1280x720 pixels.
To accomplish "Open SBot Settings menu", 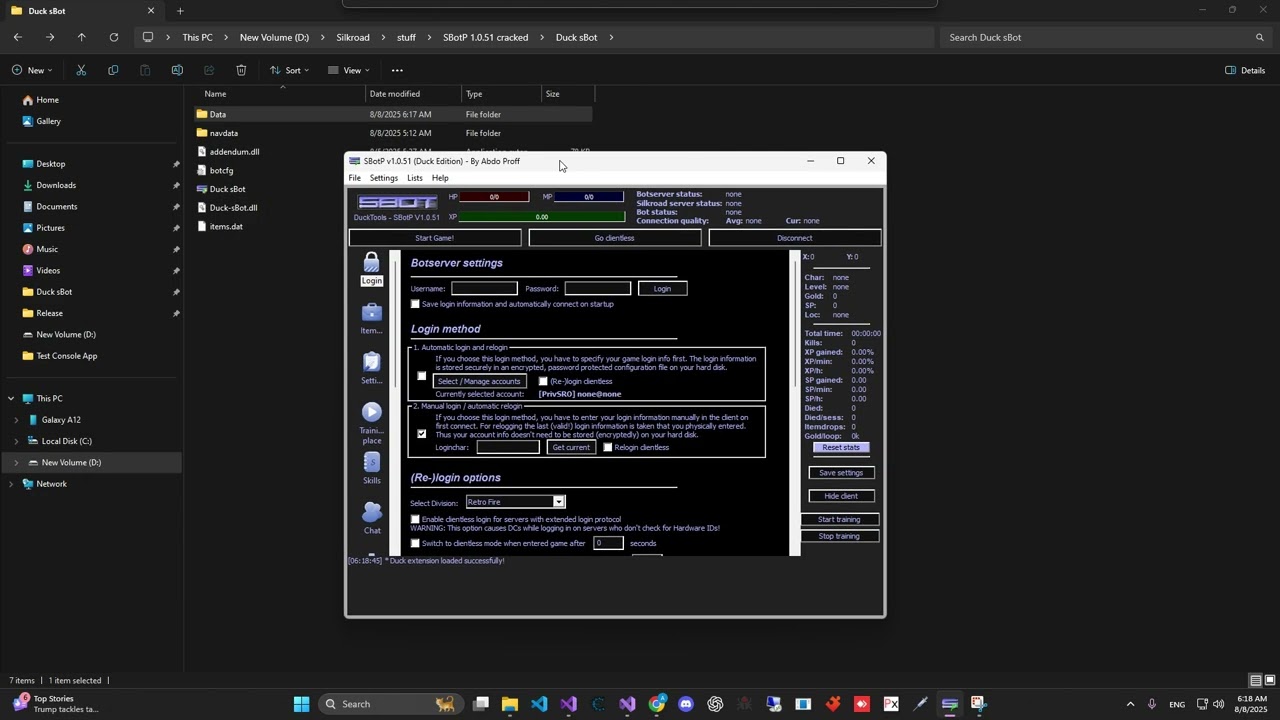I will (x=383, y=178).
